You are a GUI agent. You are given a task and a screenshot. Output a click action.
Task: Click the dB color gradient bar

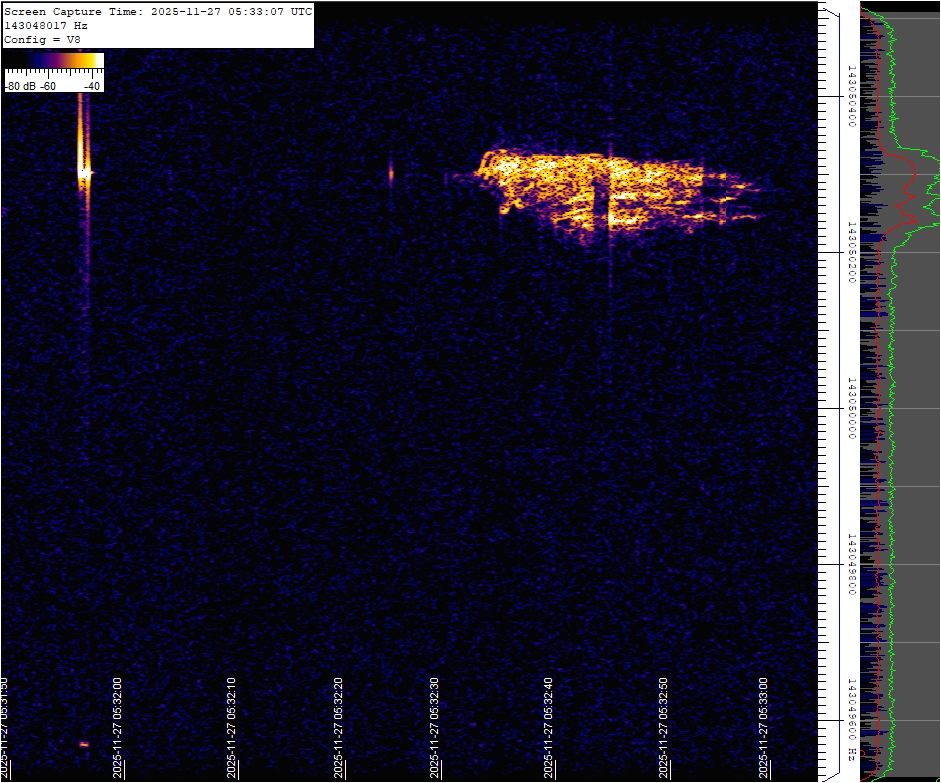coord(54,61)
